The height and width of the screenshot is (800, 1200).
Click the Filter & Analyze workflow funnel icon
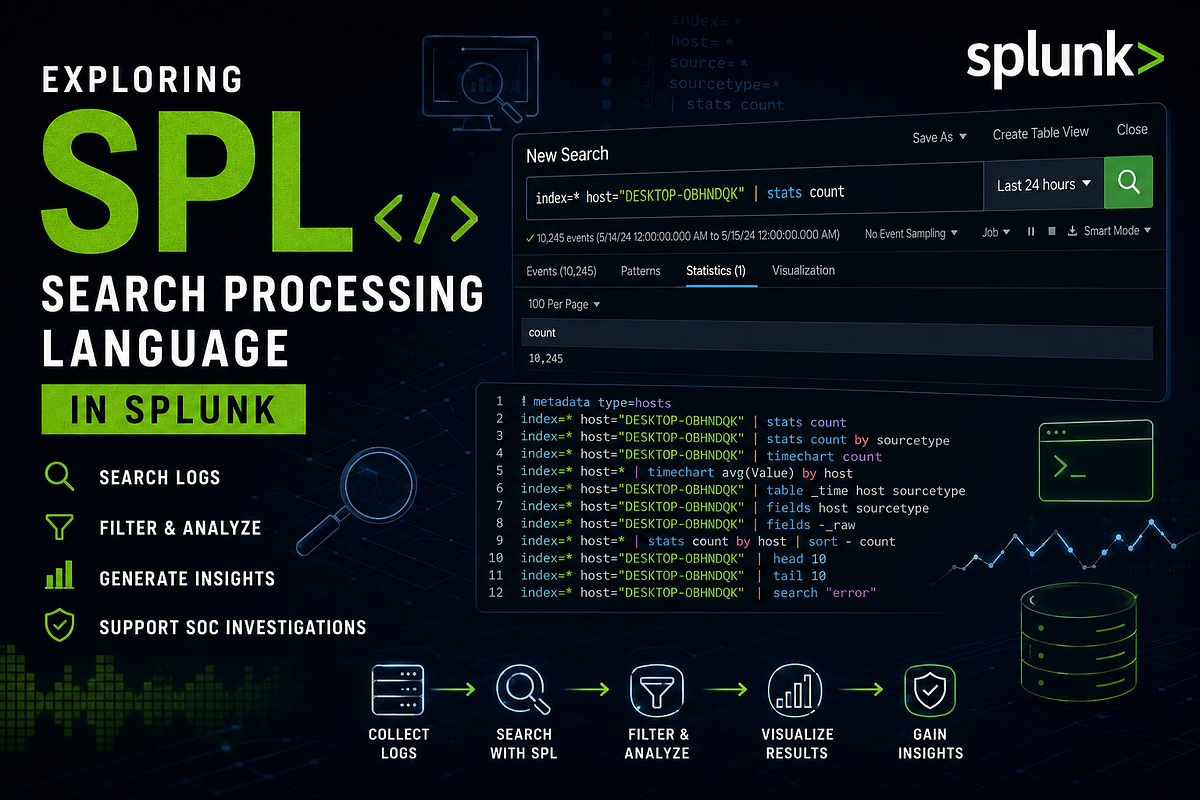pos(657,690)
